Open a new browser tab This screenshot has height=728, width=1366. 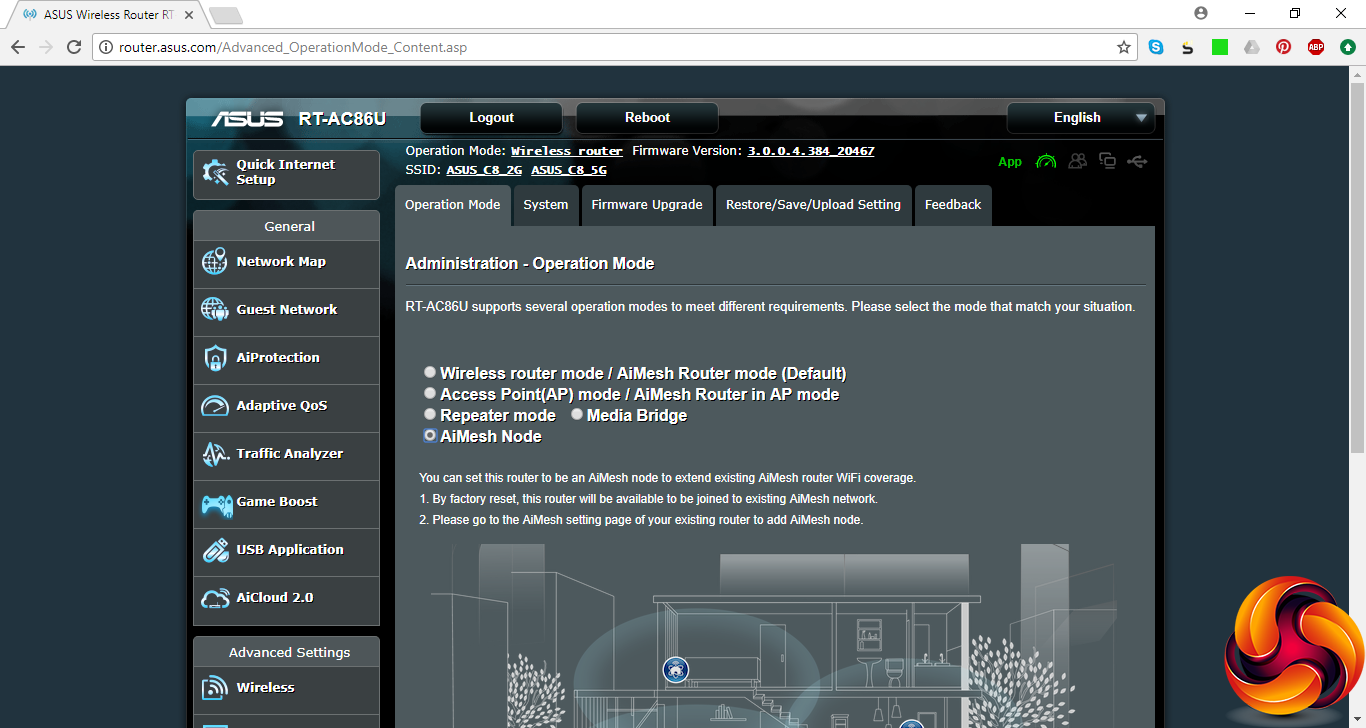coord(226,15)
